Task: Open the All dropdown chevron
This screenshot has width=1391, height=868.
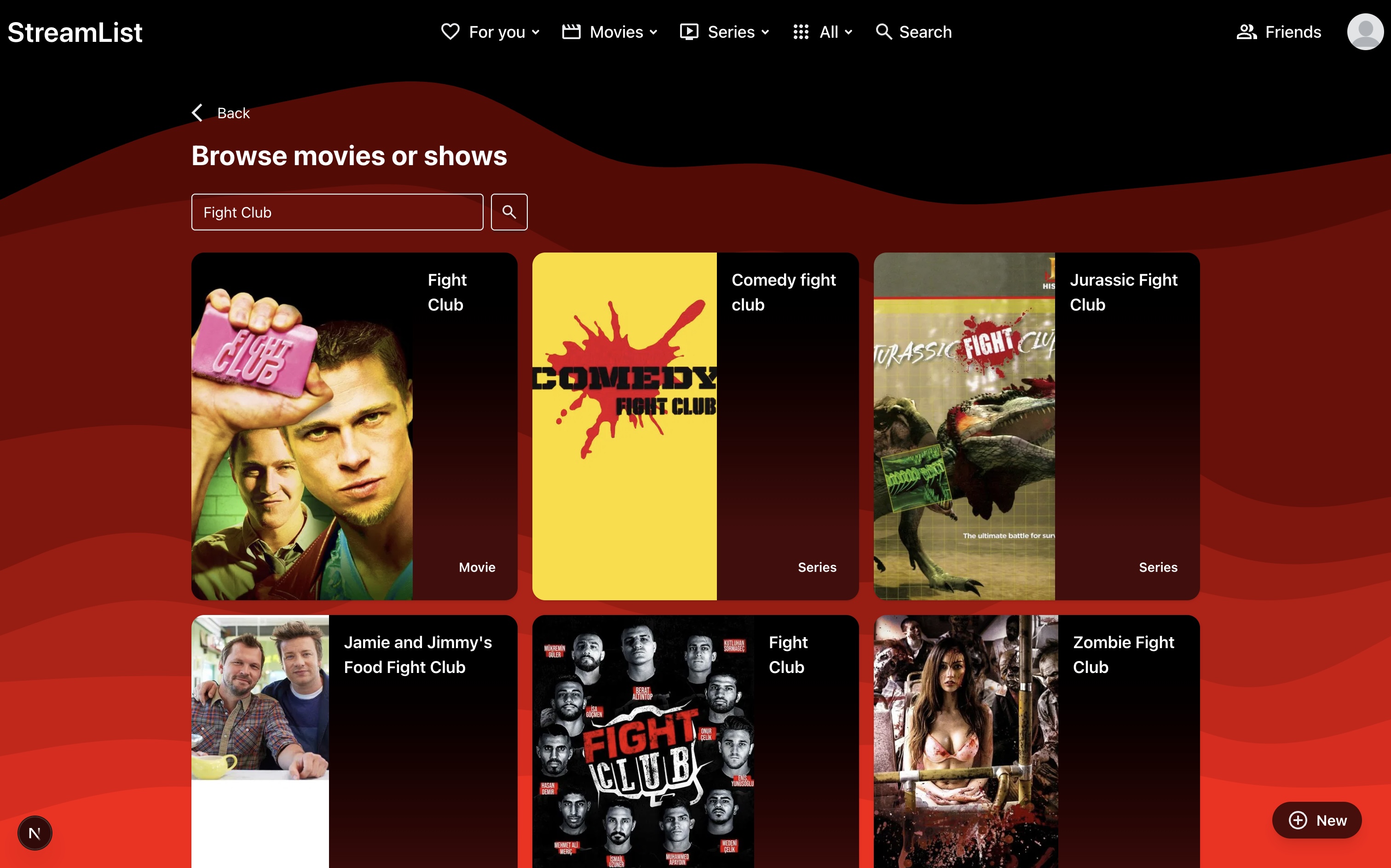Action: [x=848, y=32]
